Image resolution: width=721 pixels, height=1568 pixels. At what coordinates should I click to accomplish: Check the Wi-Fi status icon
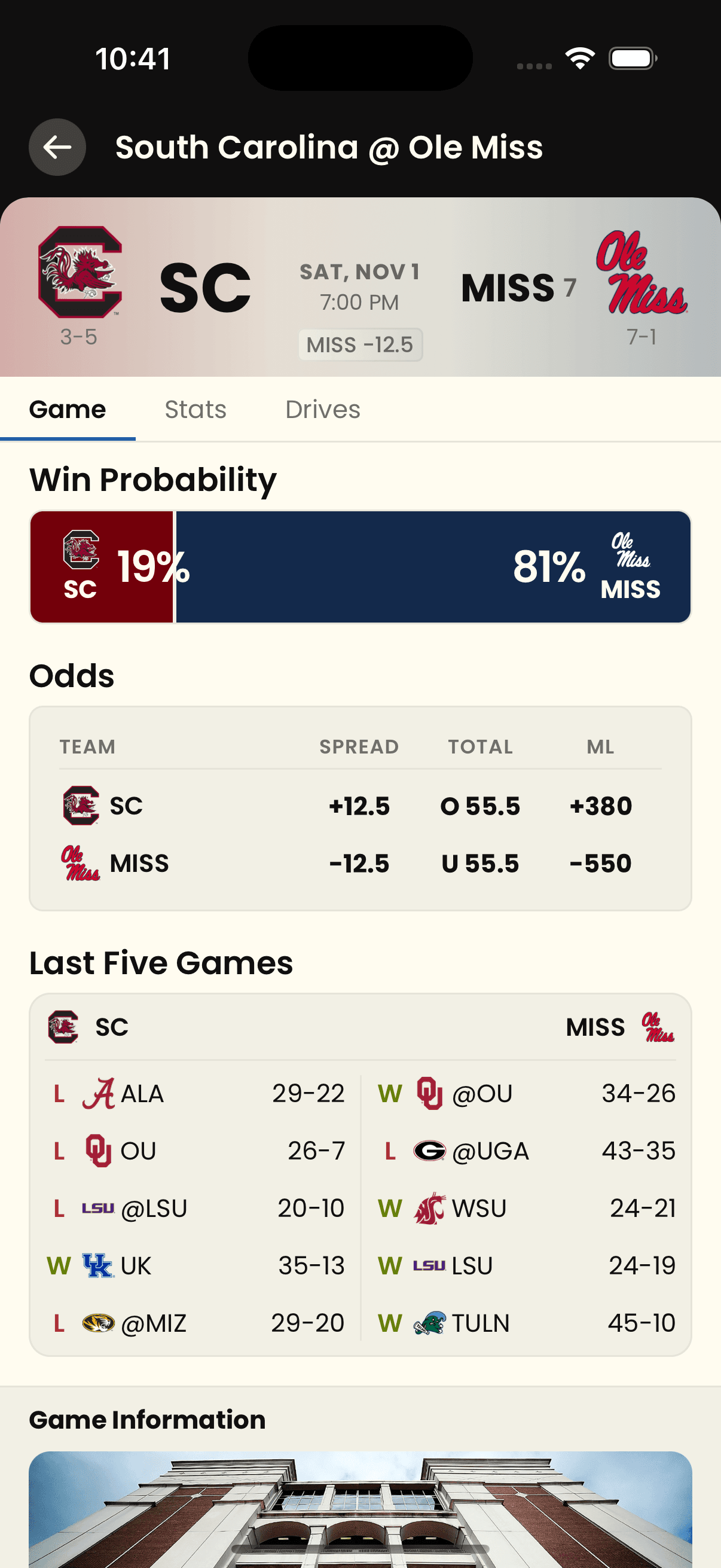(580, 59)
